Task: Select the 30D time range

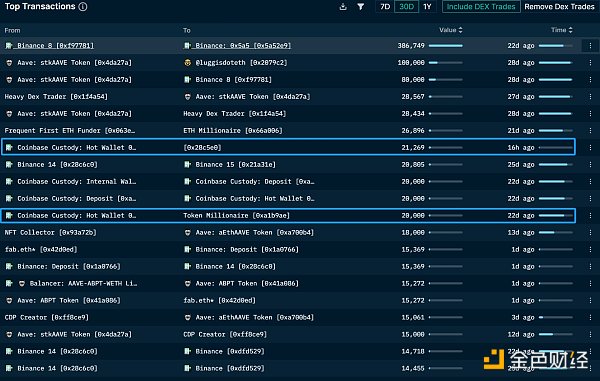Action: [x=406, y=7]
